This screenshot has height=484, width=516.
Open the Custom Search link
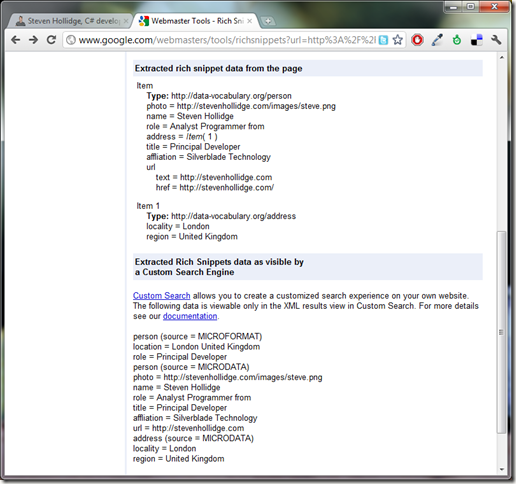pyautogui.click(x=162, y=296)
